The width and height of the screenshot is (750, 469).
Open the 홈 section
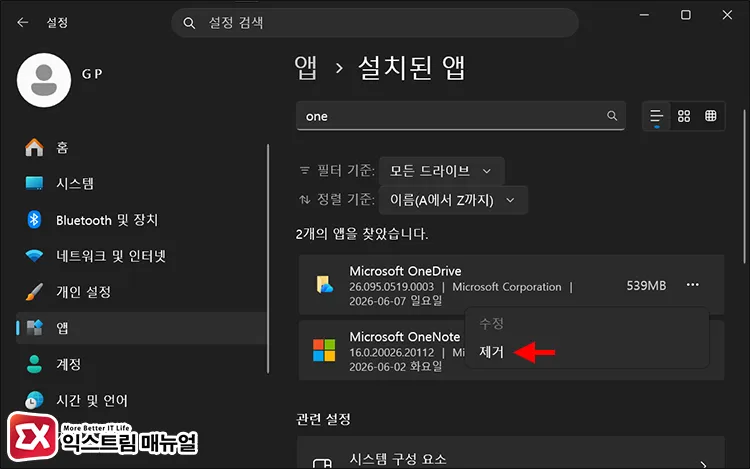coord(142,148)
